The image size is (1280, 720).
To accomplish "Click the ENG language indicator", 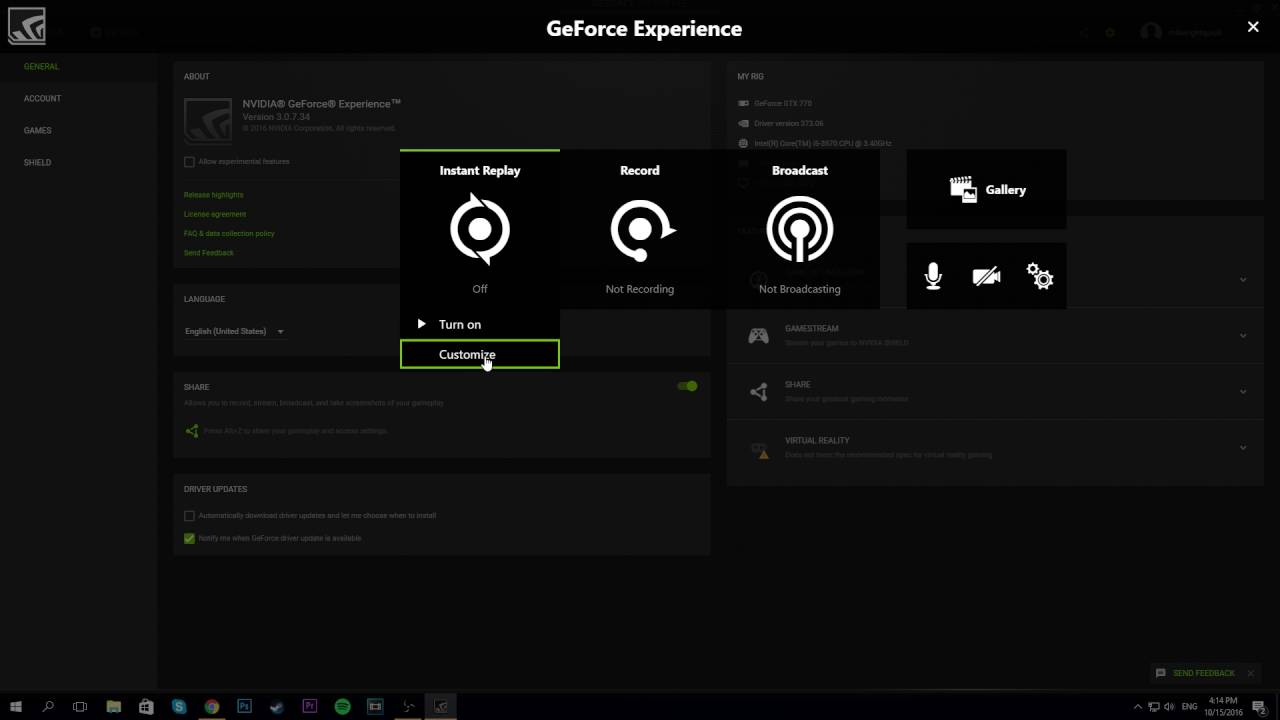I will click(1190, 706).
